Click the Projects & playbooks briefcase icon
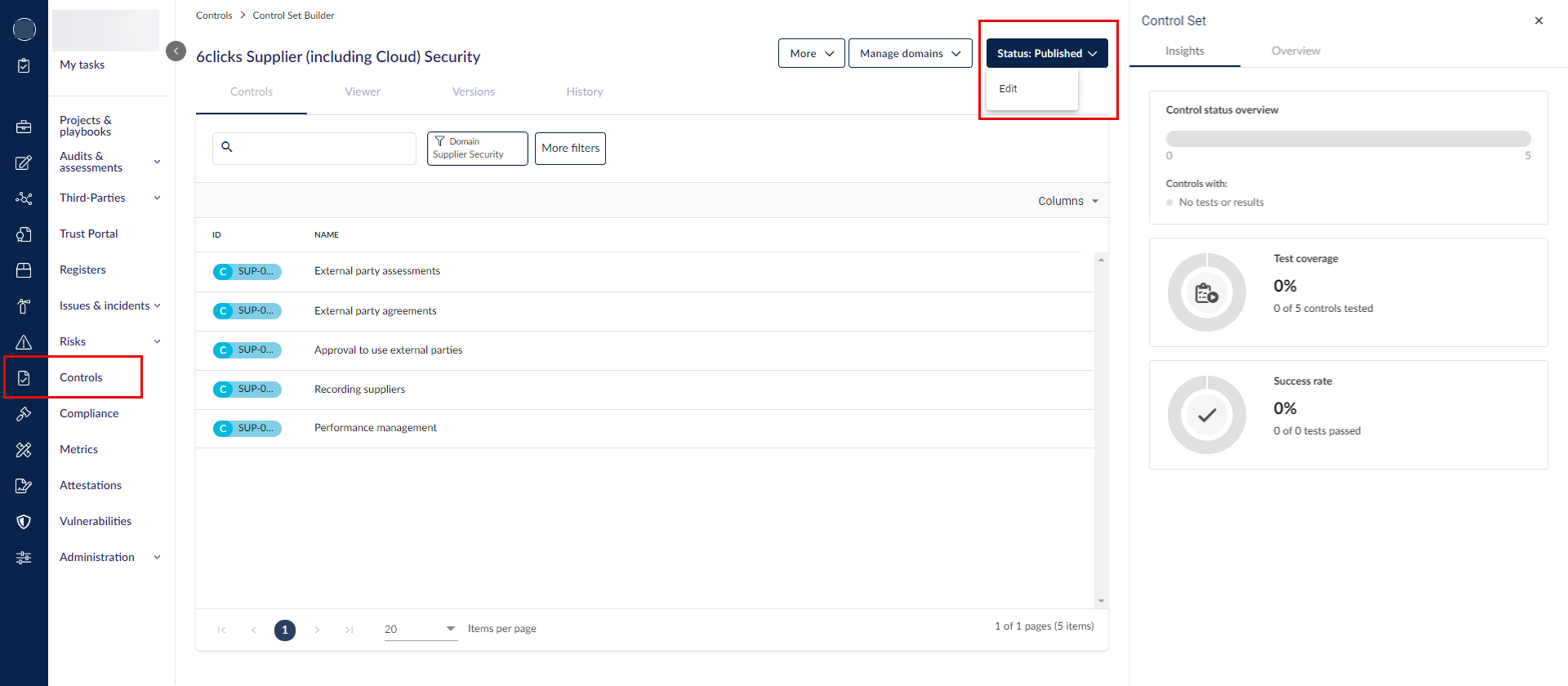 coord(24,127)
